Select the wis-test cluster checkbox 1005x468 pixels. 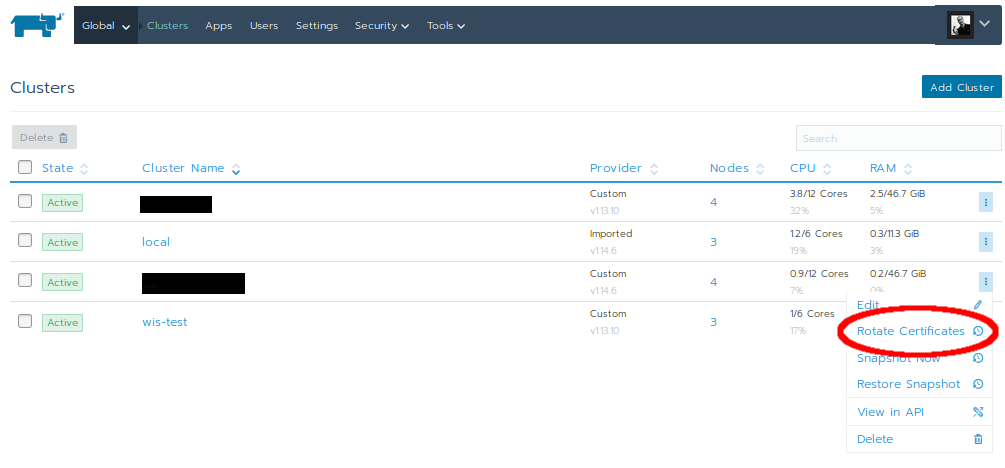(x=25, y=321)
